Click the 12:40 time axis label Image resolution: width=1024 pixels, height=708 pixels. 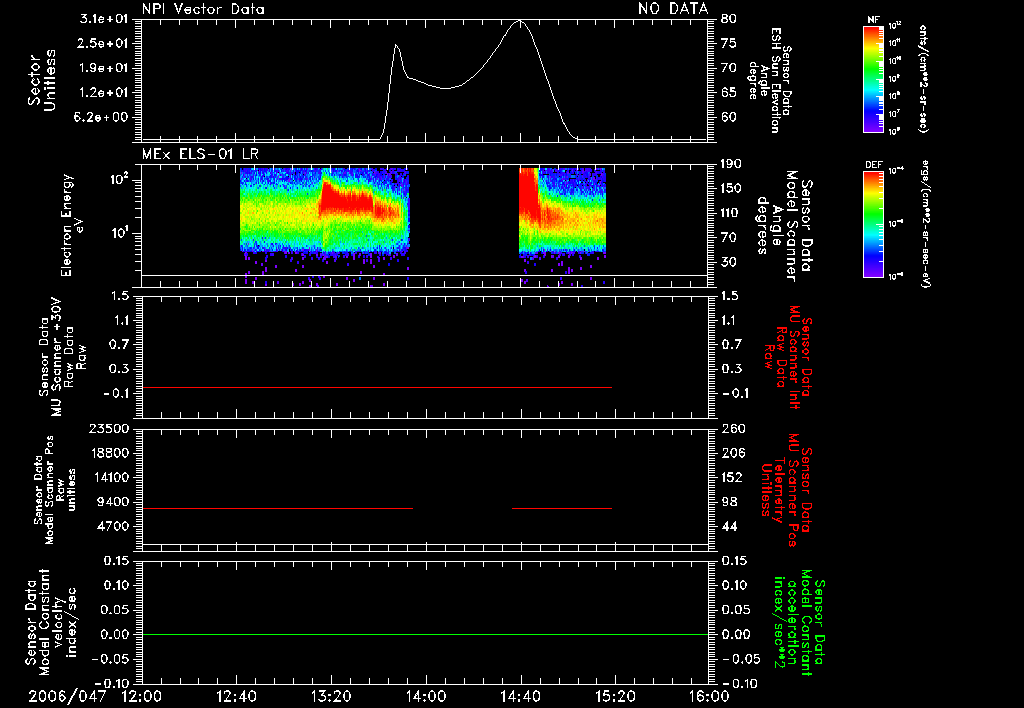pyautogui.click(x=236, y=696)
